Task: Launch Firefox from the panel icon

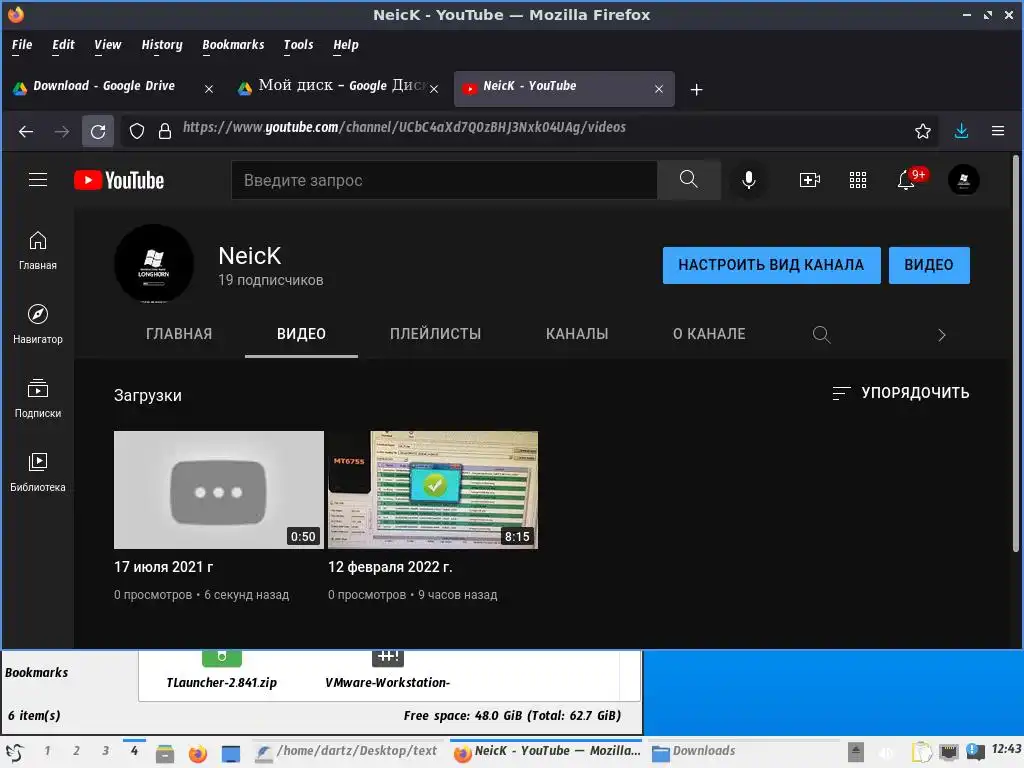Action: pos(197,754)
